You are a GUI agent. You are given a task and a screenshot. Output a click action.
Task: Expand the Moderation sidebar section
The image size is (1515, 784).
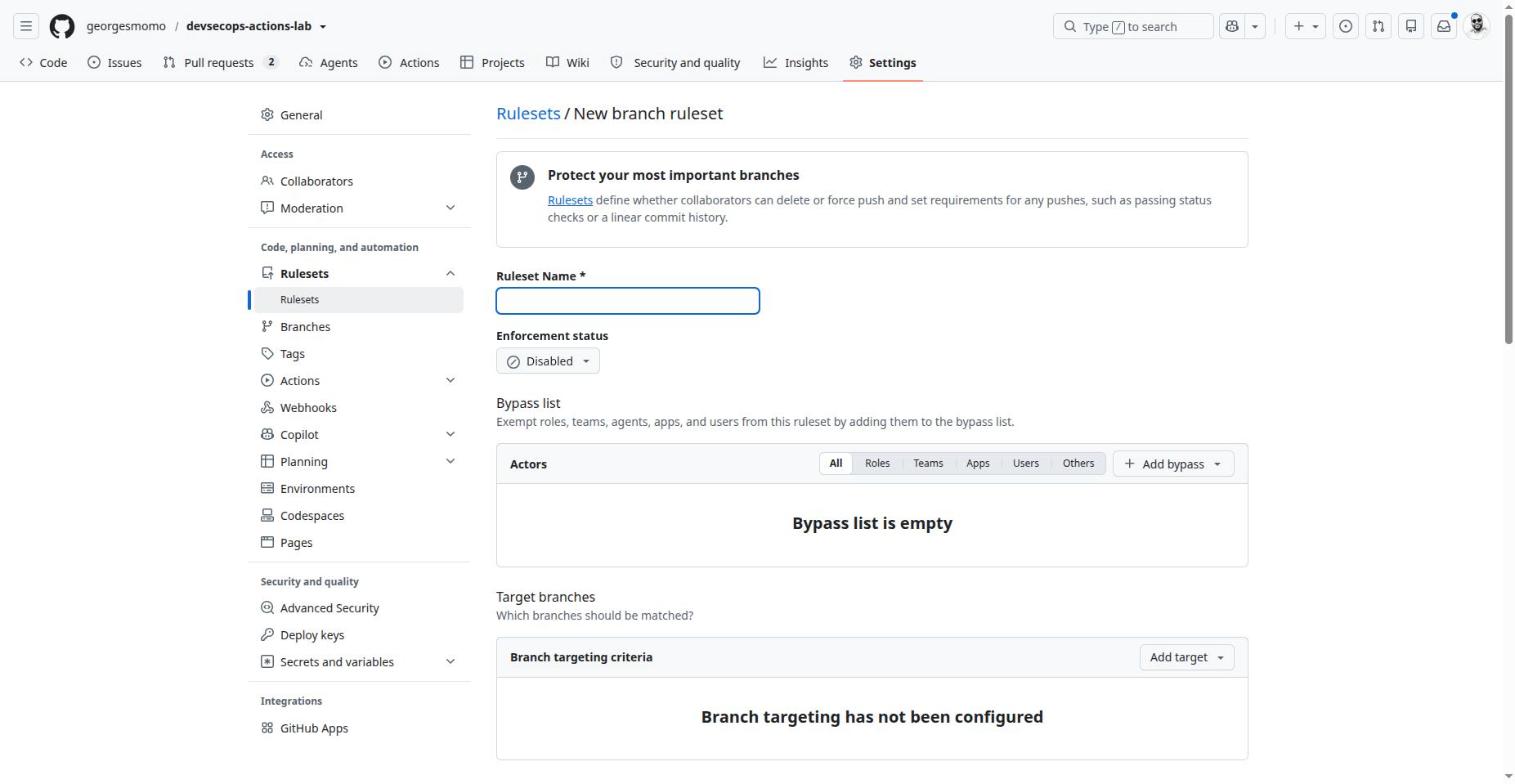pyautogui.click(x=358, y=208)
